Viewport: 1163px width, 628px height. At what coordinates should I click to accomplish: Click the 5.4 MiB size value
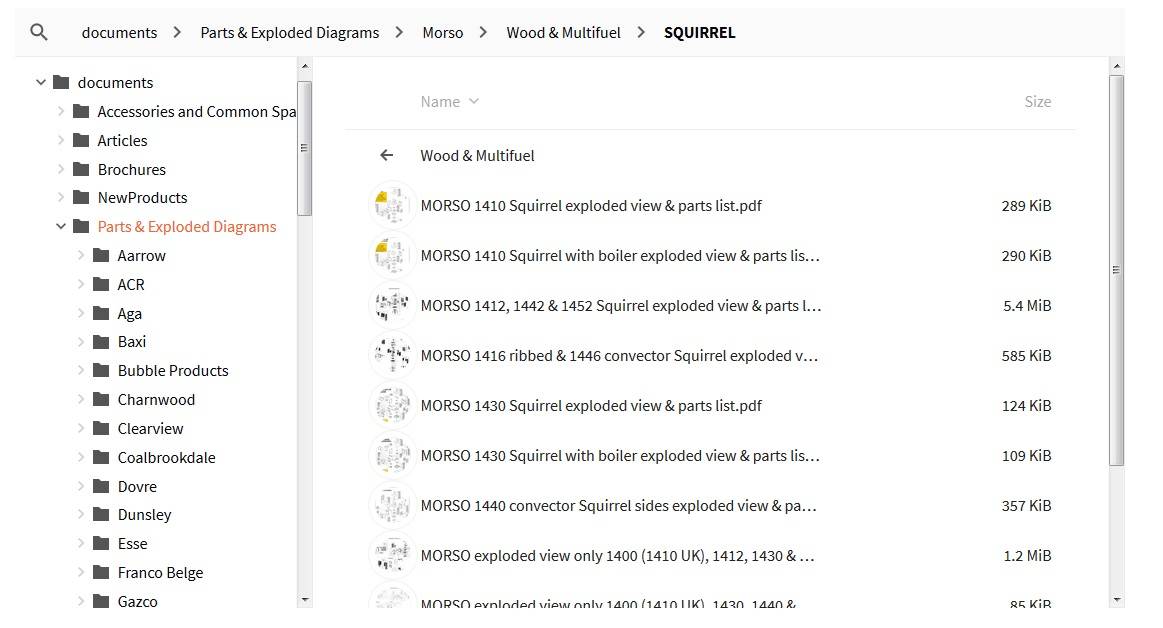pos(1027,305)
